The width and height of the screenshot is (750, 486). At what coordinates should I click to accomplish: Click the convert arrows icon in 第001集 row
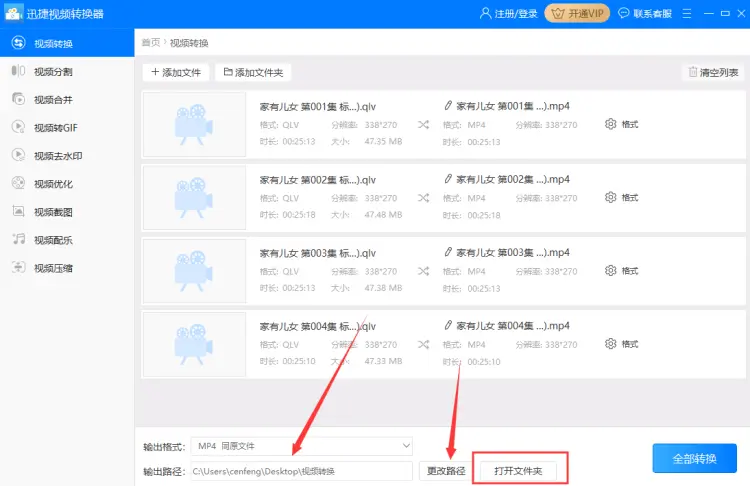[x=423, y=125]
